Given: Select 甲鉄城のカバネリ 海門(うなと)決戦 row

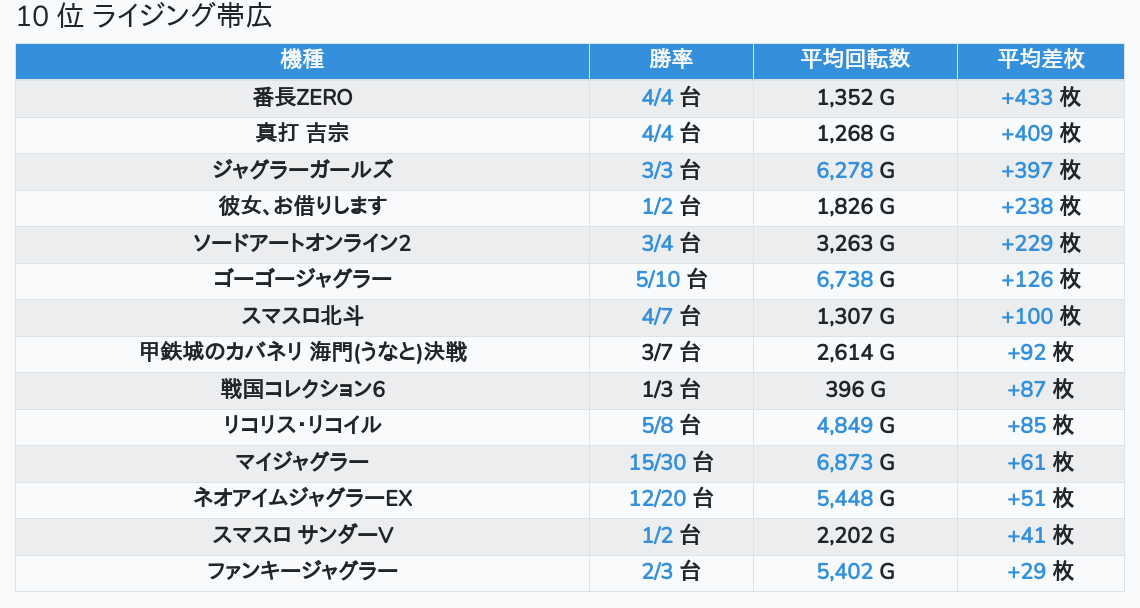Looking at the screenshot, I should pyautogui.click(x=570, y=353).
